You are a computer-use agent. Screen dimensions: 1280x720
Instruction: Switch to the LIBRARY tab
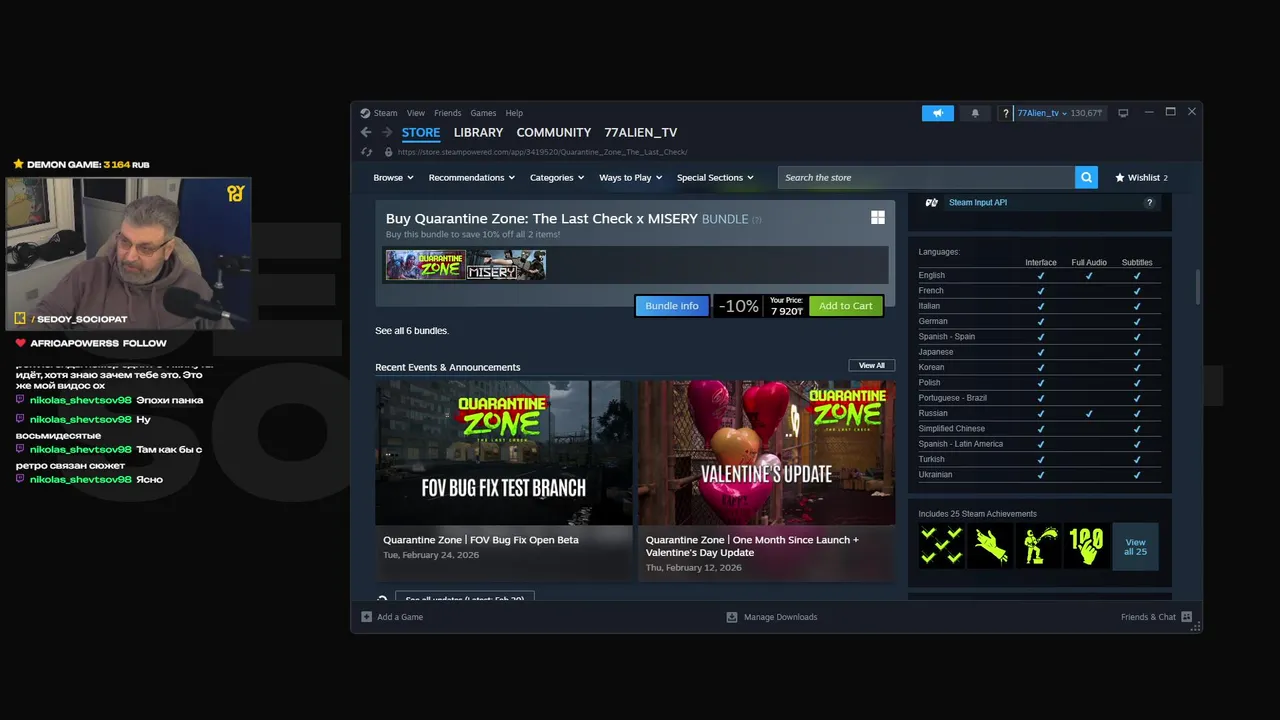click(x=478, y=132)
